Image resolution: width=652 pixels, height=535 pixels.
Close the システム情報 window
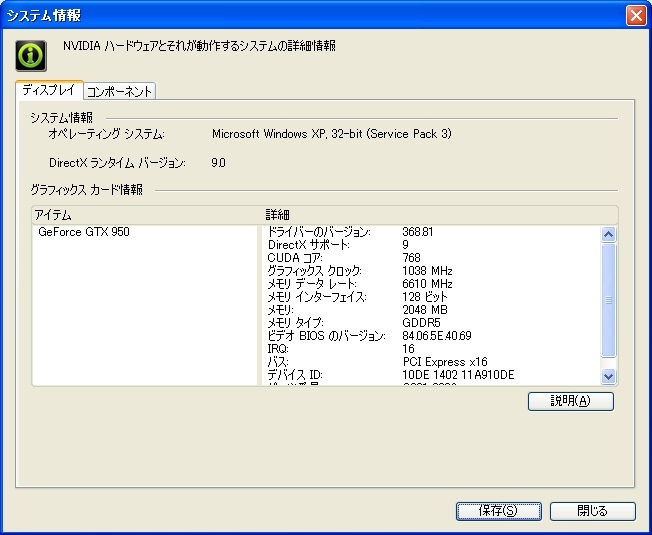point(636,16)
